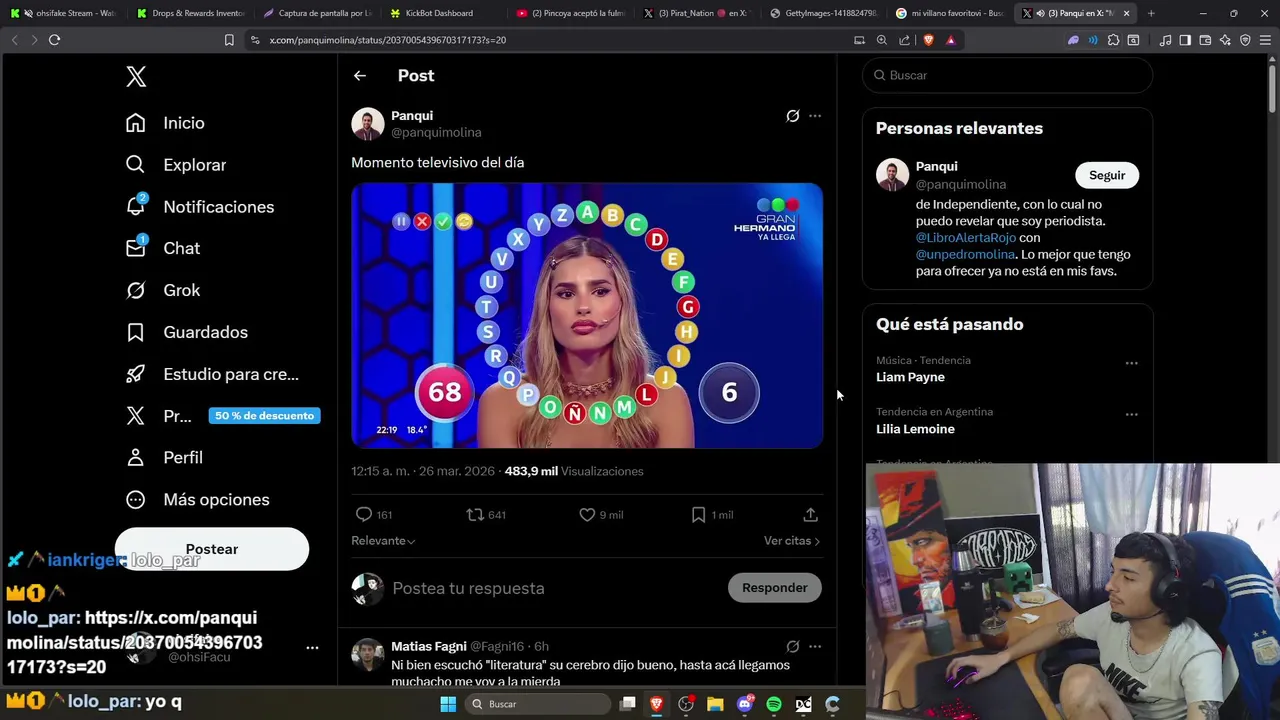
Task: Open the music note playlist icon in the toolbar
Action: click(x=1165, y=40)
